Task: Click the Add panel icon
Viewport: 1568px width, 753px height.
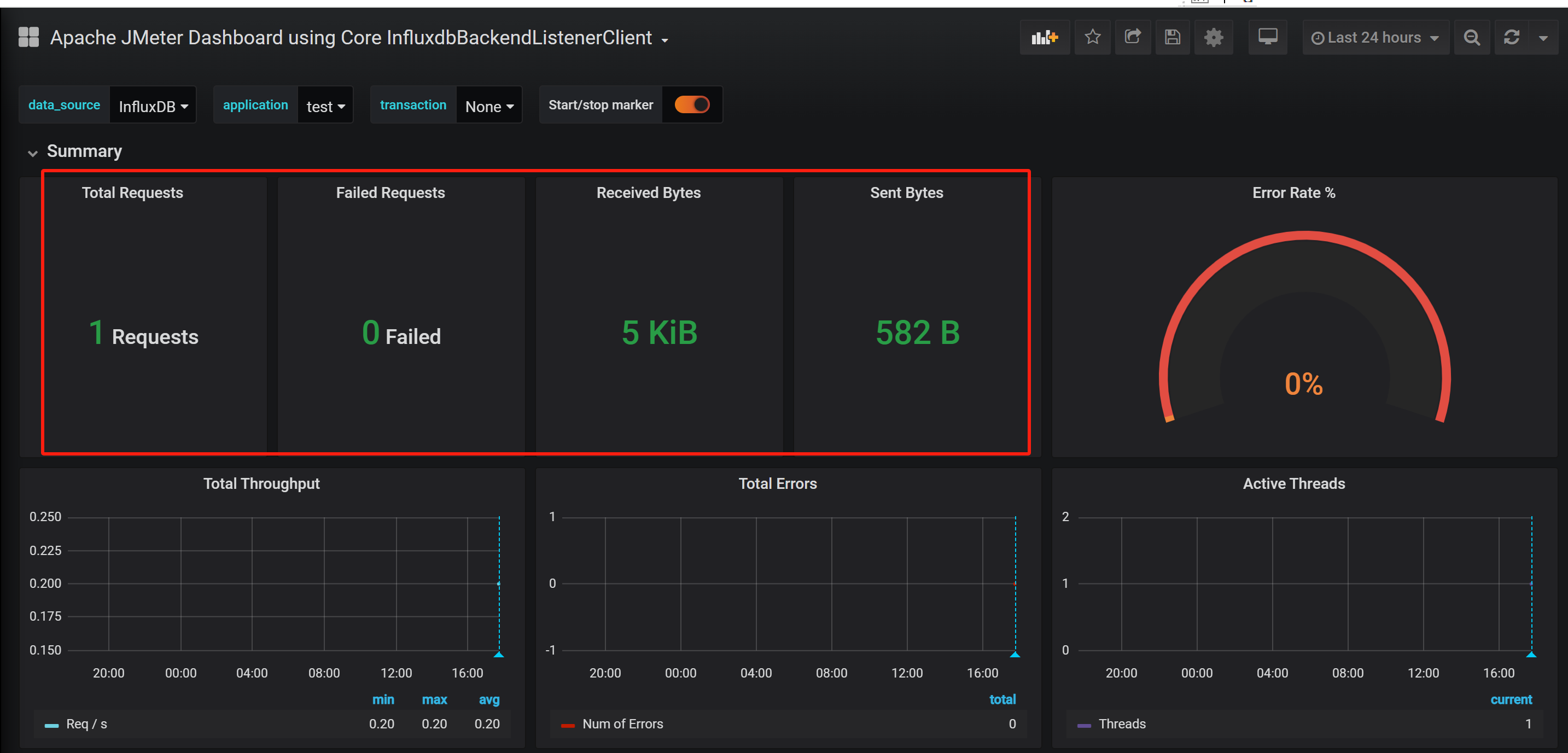Action: tap(1044, 38)
